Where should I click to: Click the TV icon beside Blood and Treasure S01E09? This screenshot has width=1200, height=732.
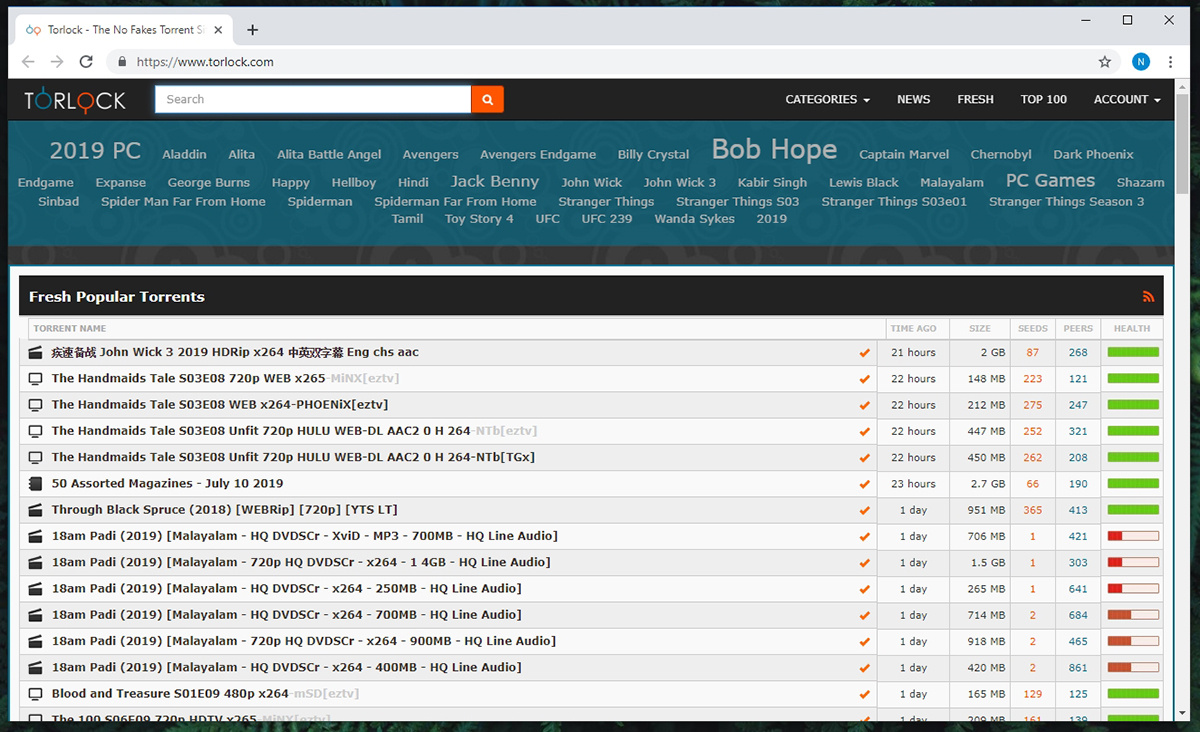click(x=36, y=694)
